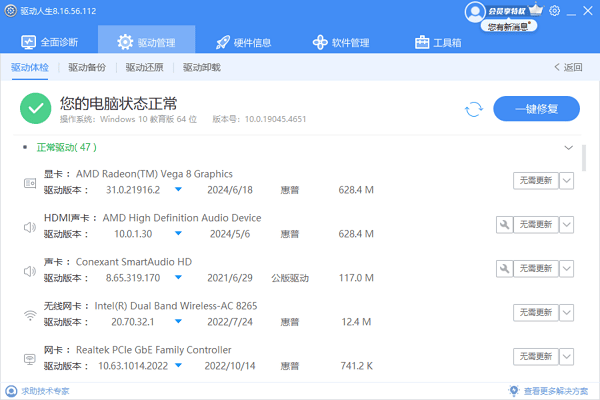600x400 pixels.
Task: Expand options arrow for Realtek network row
Action: (566, 357)
